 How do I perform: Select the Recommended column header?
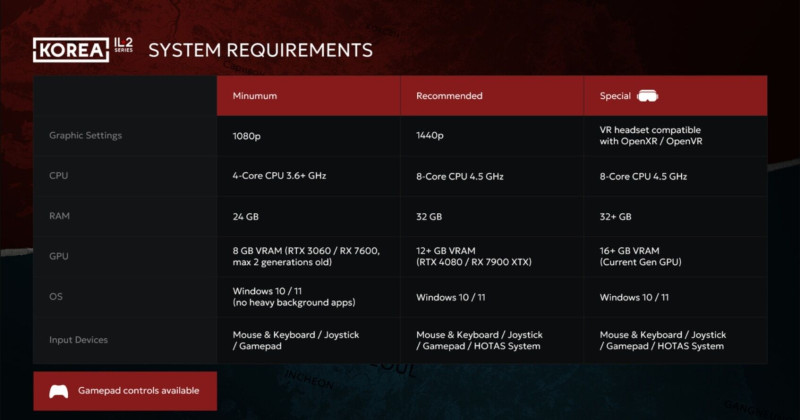coord(492,96)
